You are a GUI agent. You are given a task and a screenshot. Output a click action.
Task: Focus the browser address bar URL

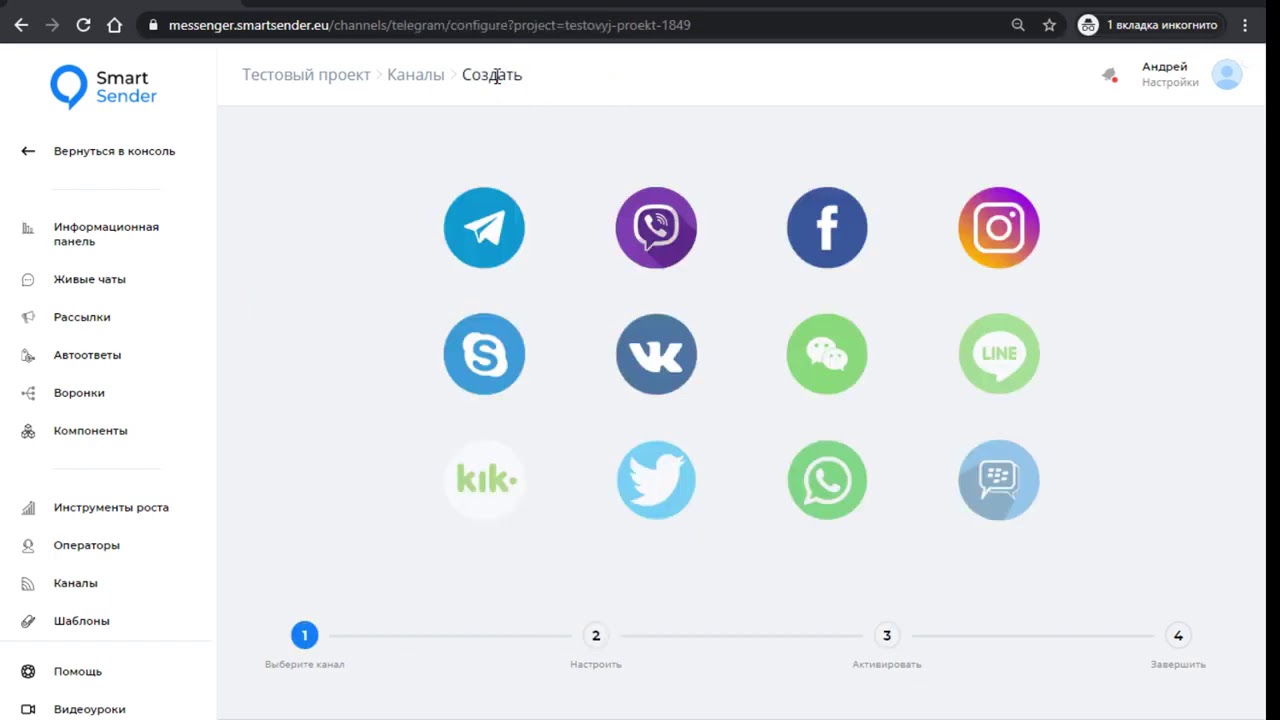tap(430, 25)
